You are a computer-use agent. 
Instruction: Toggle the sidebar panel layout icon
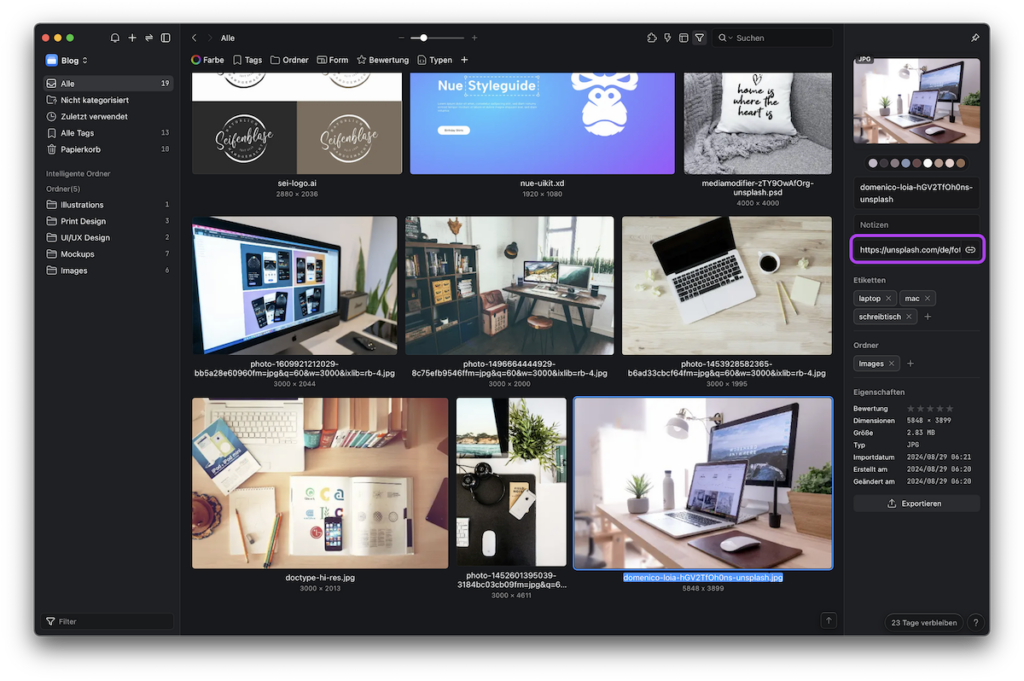pos(166,38)
